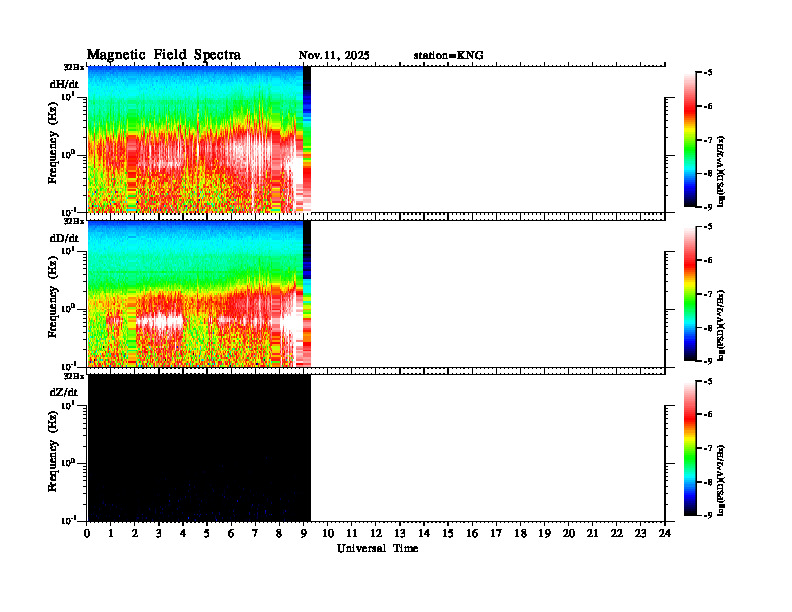Click hour 17 on the Universal Time axis

(x=496, y=533)
